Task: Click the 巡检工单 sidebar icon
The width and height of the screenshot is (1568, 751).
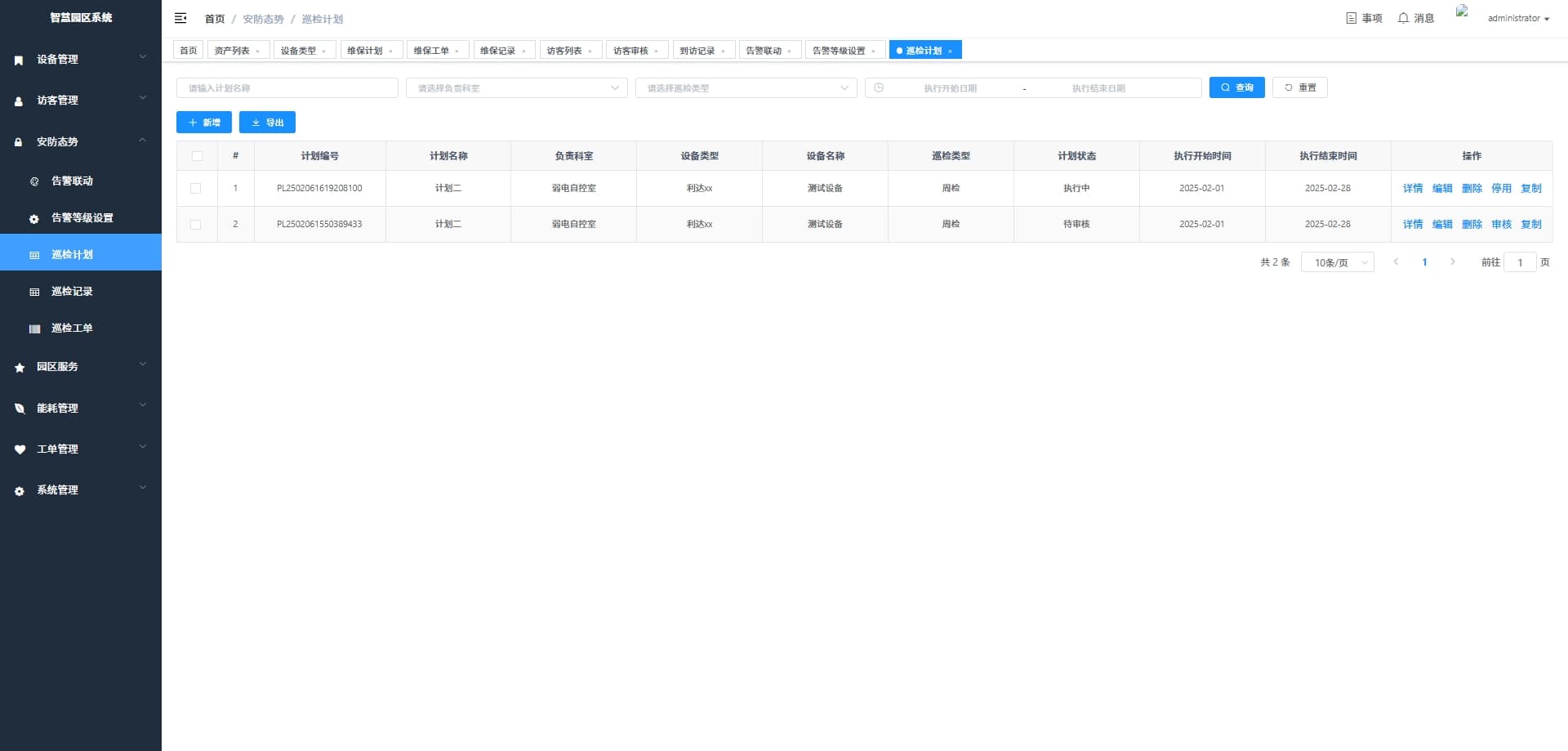Action: click(34, 329)
